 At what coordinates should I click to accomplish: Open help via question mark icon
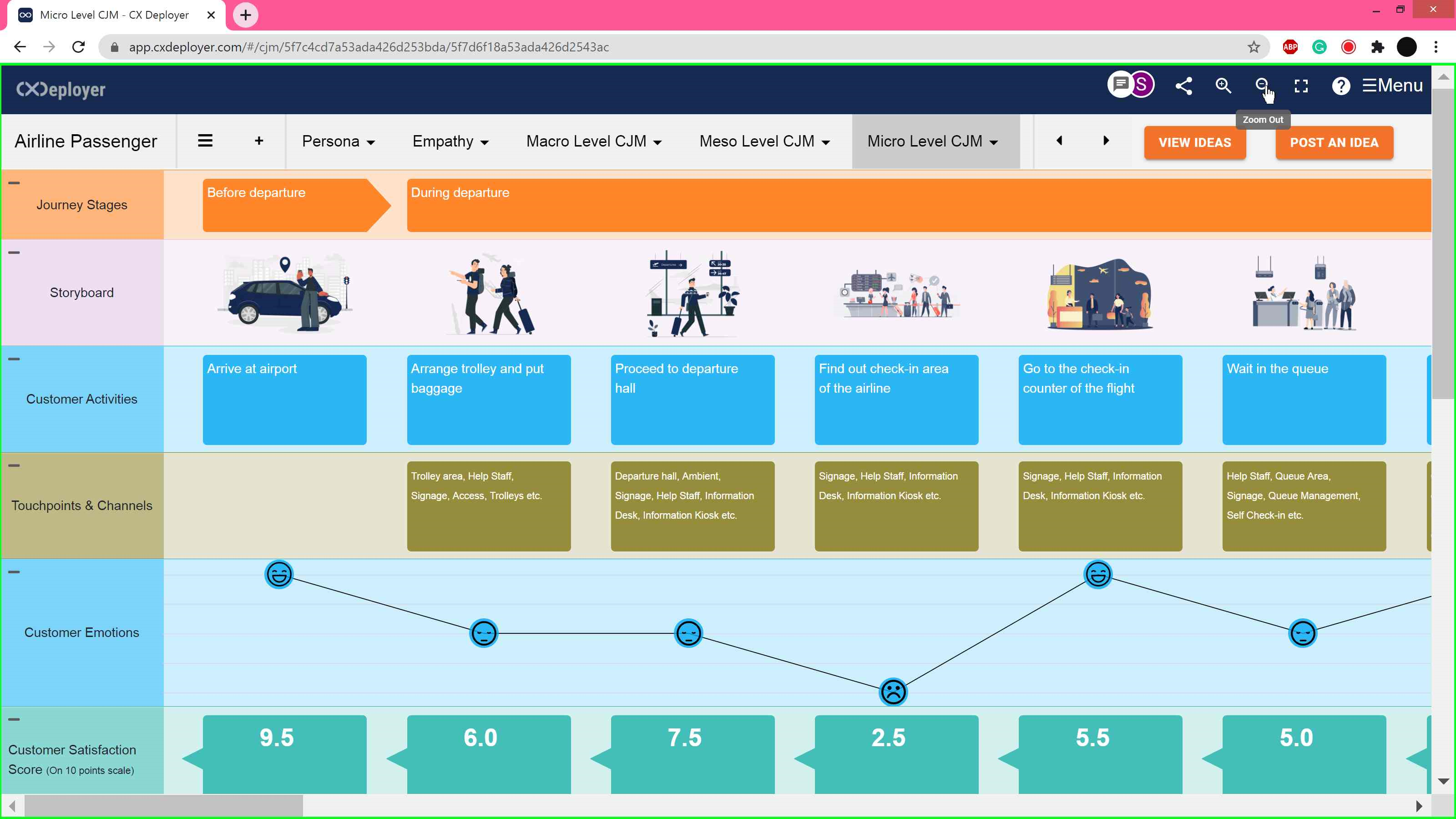pos(1341,86)
